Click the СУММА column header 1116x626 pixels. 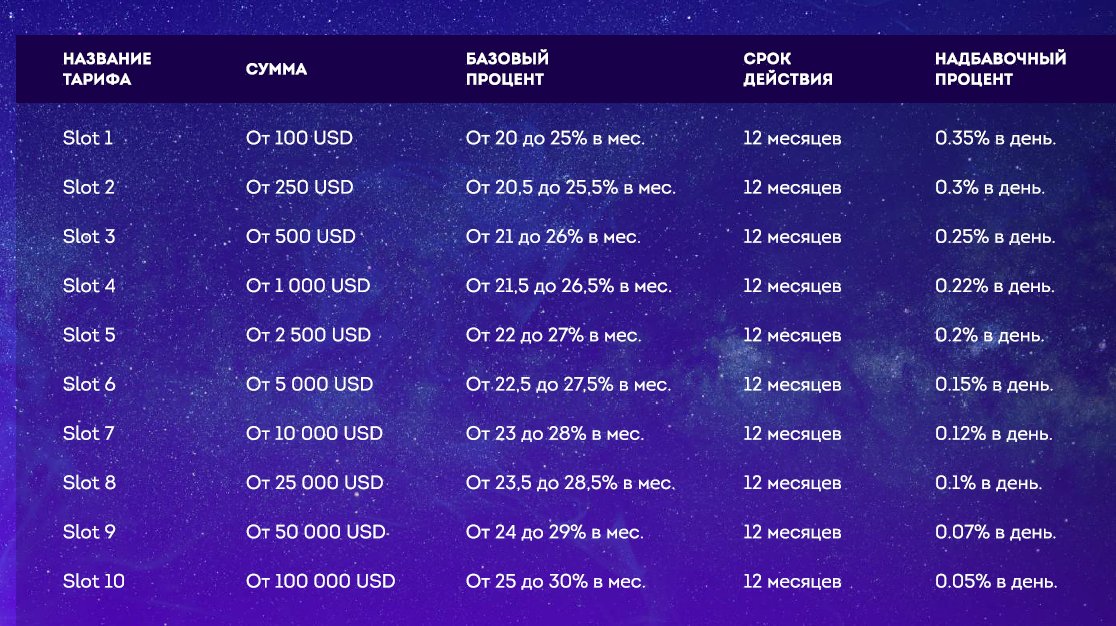276,69
